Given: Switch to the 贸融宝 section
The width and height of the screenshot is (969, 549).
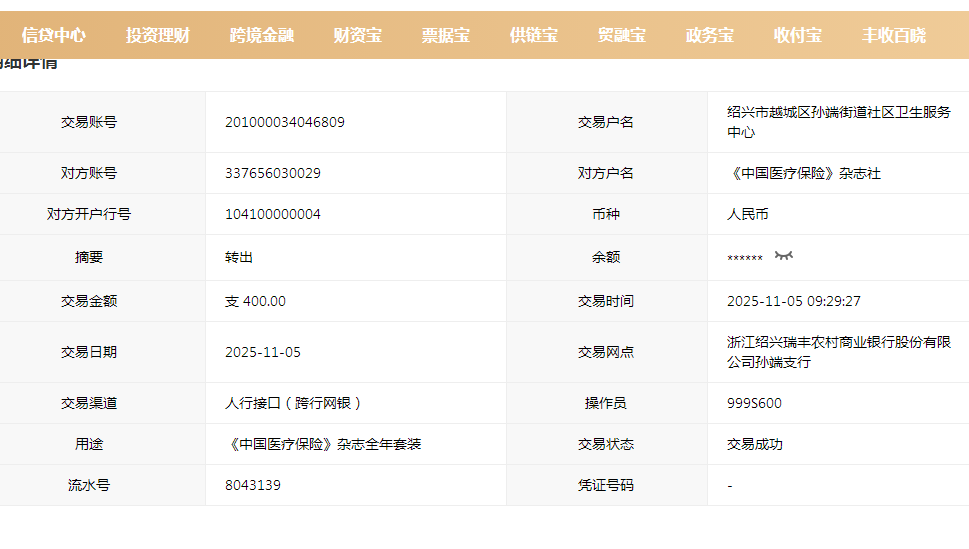Looking at the screenshot, I should click(x=622, y=35).
